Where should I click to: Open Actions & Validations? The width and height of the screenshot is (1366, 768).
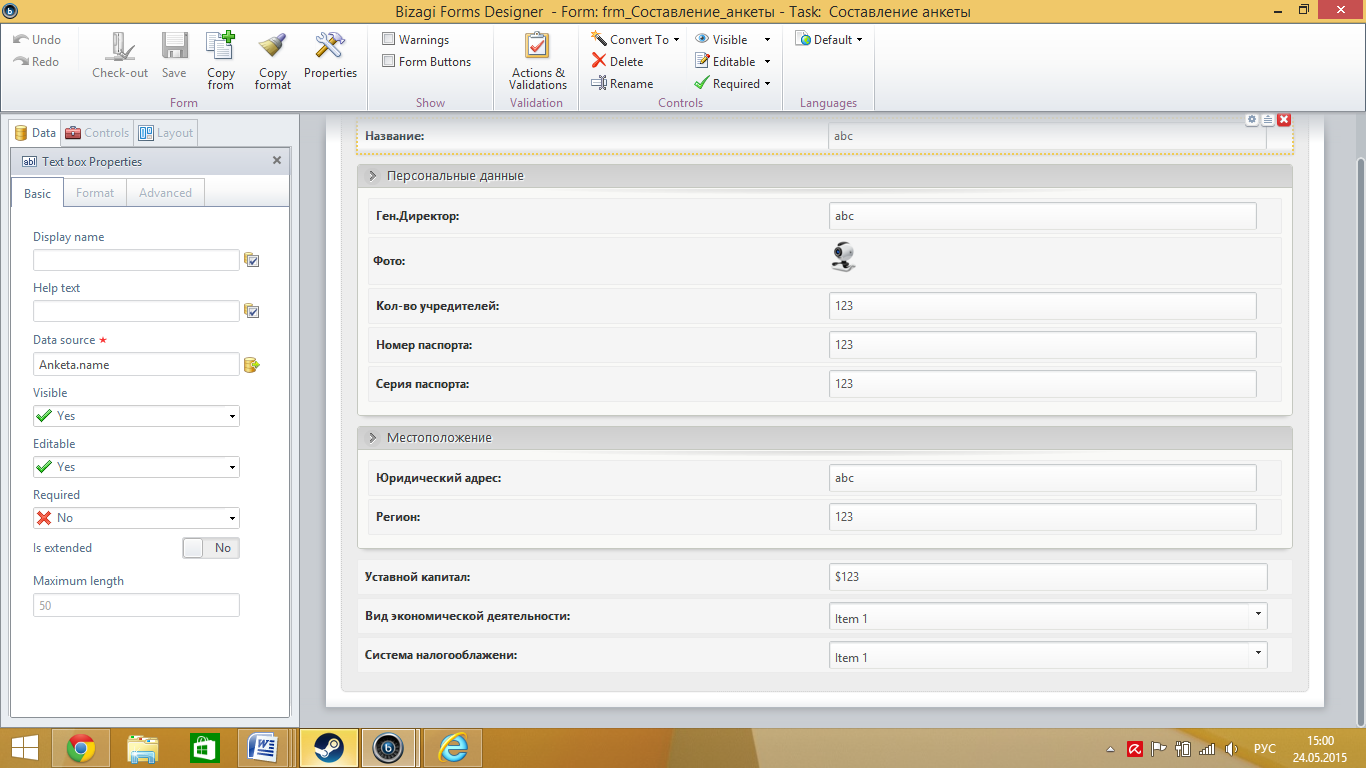point(538,60)
